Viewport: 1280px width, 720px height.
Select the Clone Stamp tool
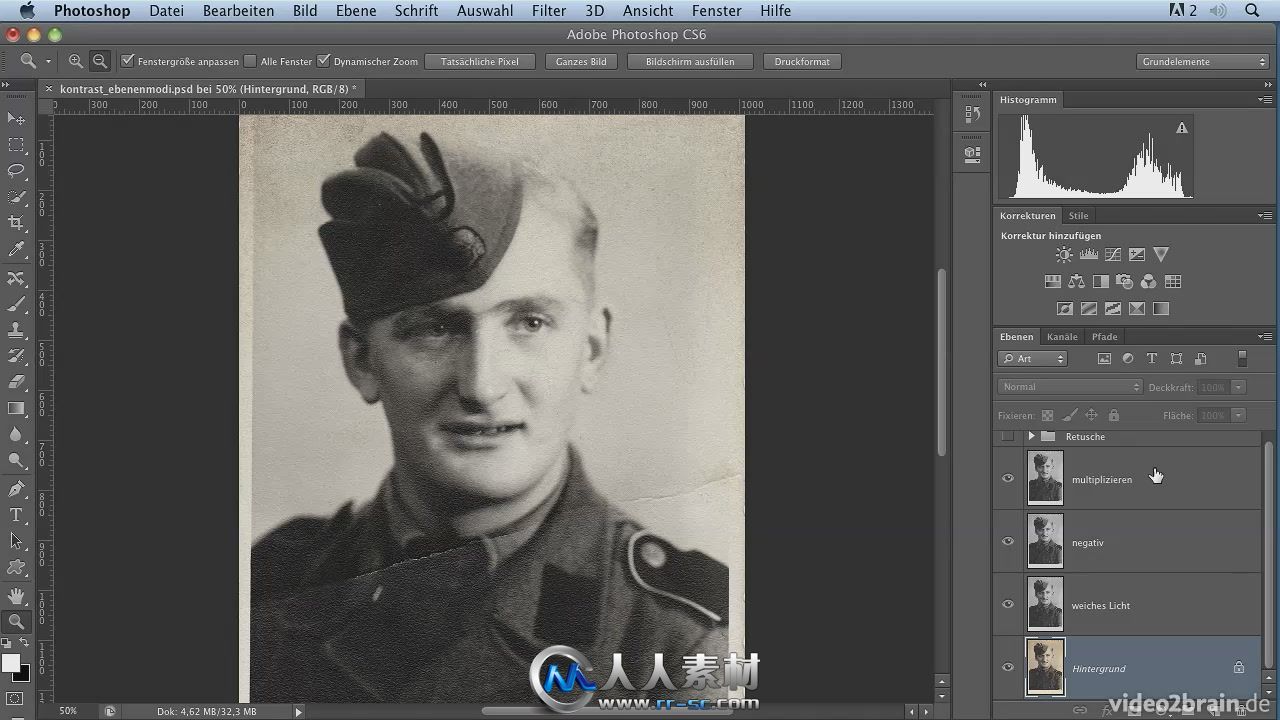tap(16, 331)
